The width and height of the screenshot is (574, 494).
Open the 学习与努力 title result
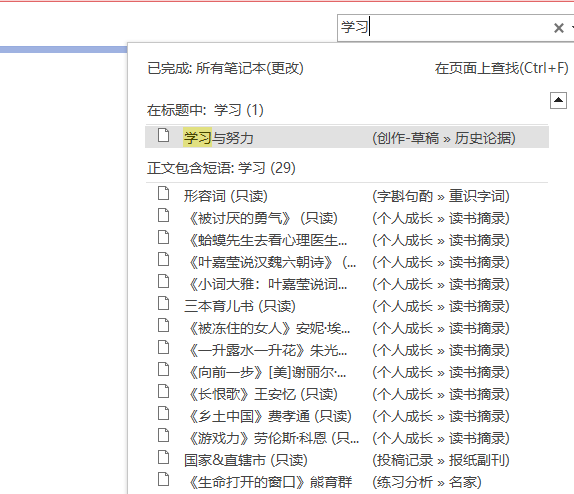coord(347,137)
